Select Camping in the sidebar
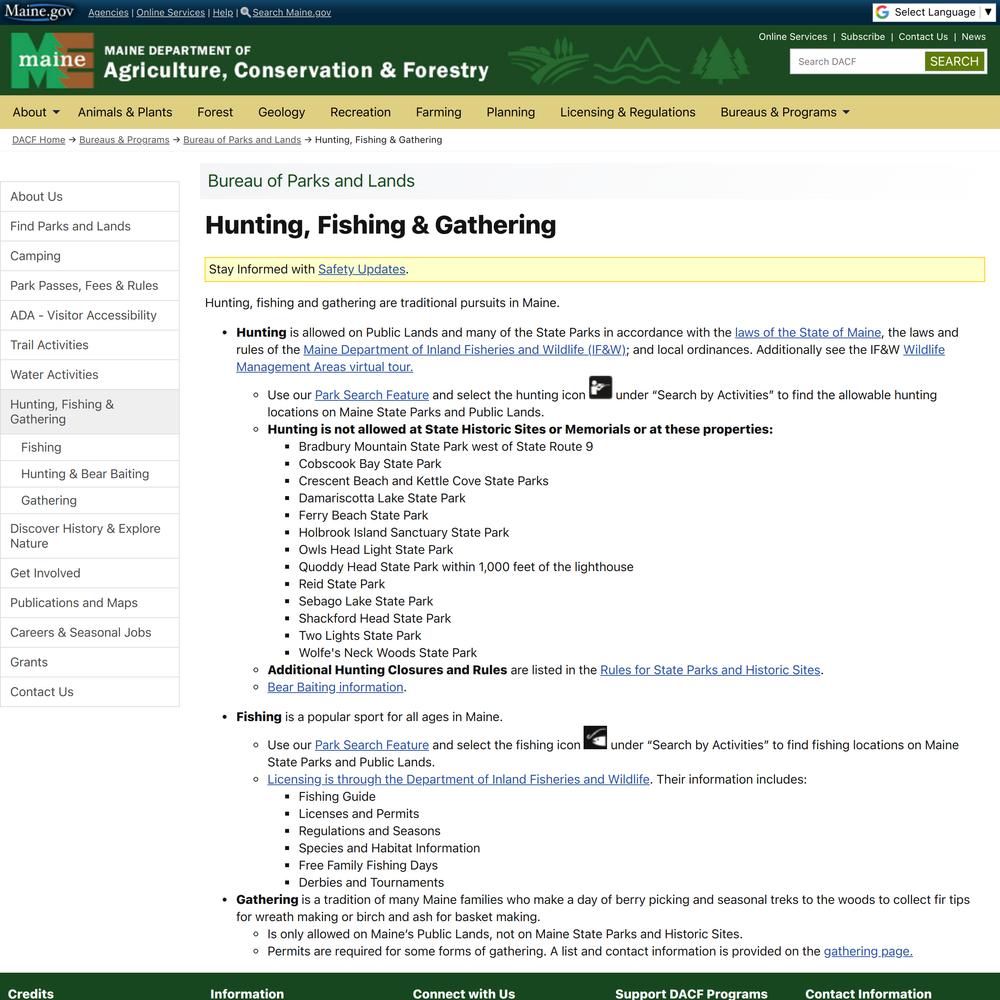This screenshot has width=1000, height=1000. pyautogui.click(x=90, y=256)
